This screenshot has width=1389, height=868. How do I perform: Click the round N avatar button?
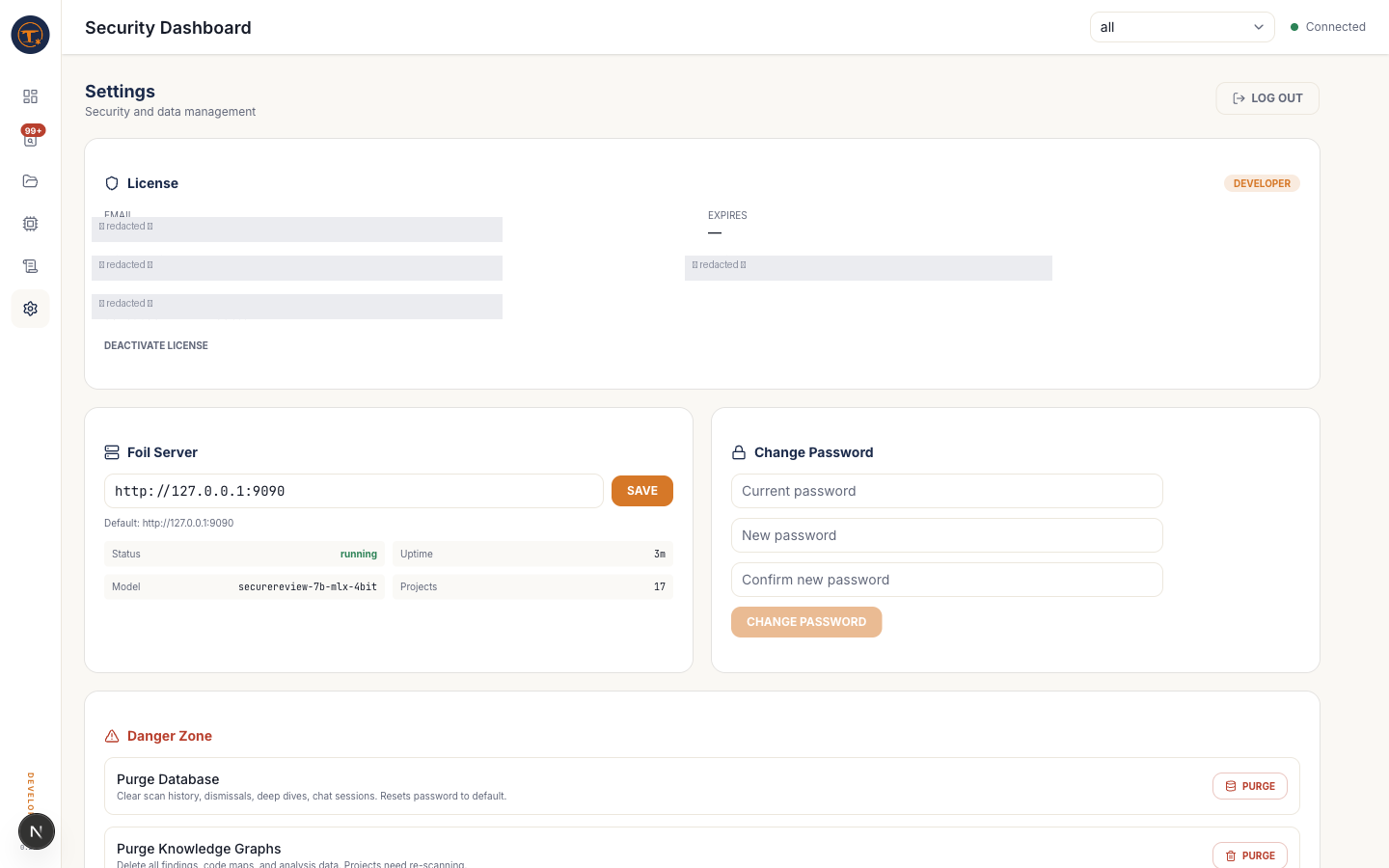tap(37, 831)
